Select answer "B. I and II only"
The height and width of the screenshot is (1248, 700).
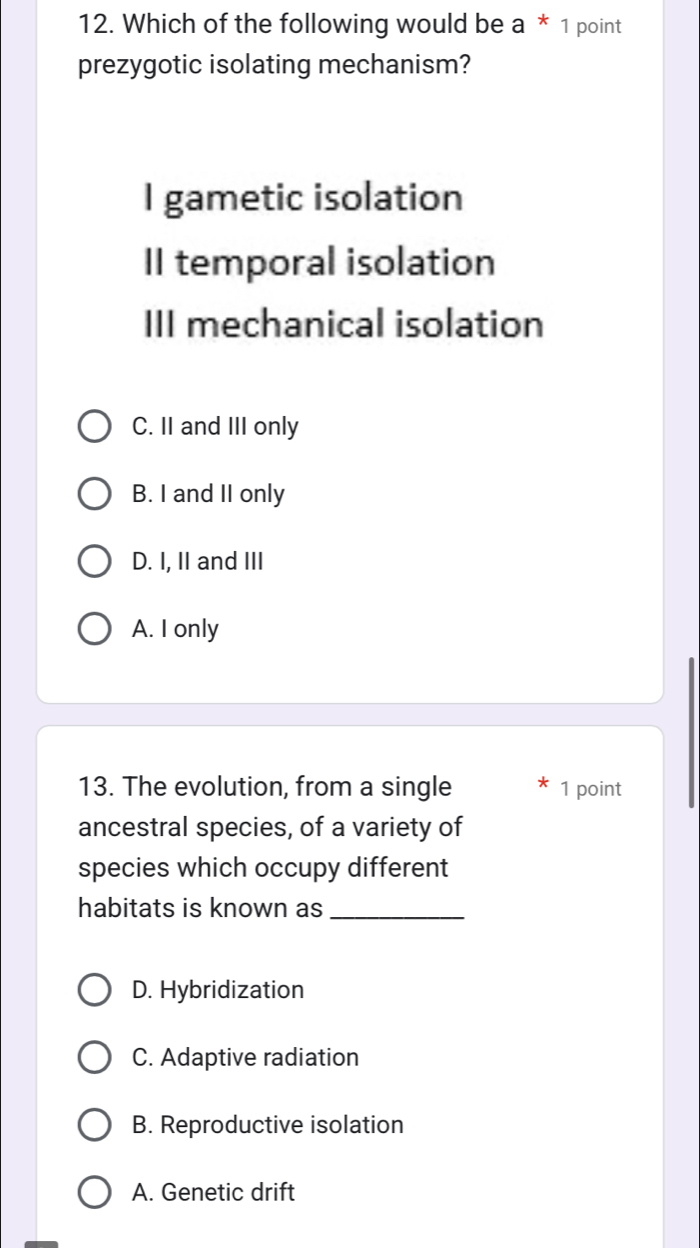[95, 494]
